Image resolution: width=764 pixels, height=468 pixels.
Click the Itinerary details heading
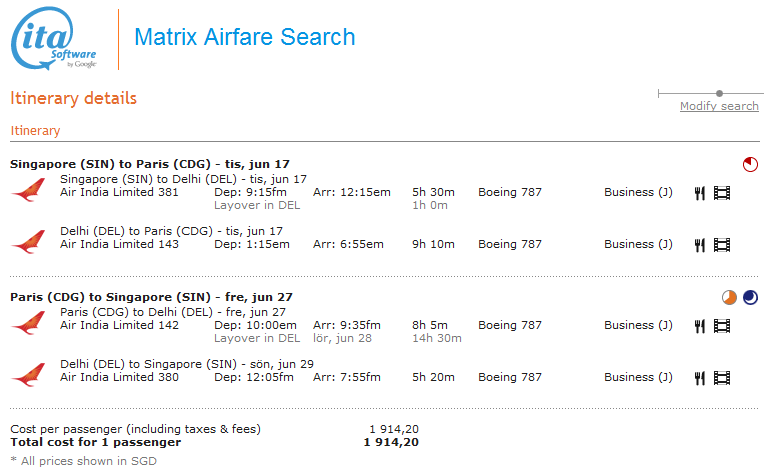[x=74, y=98]
